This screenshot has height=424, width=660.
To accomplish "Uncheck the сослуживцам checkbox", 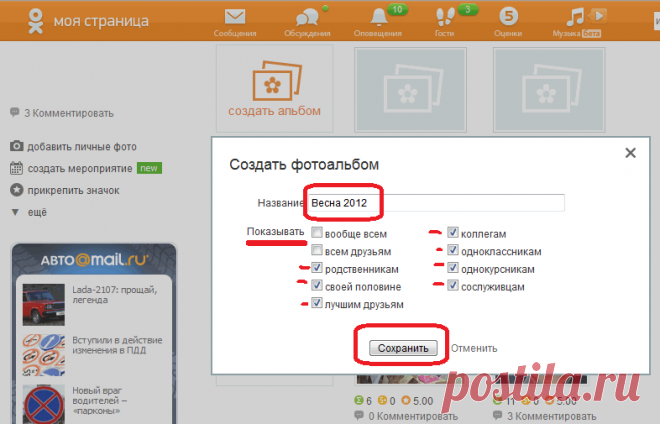I will [452, 285].
